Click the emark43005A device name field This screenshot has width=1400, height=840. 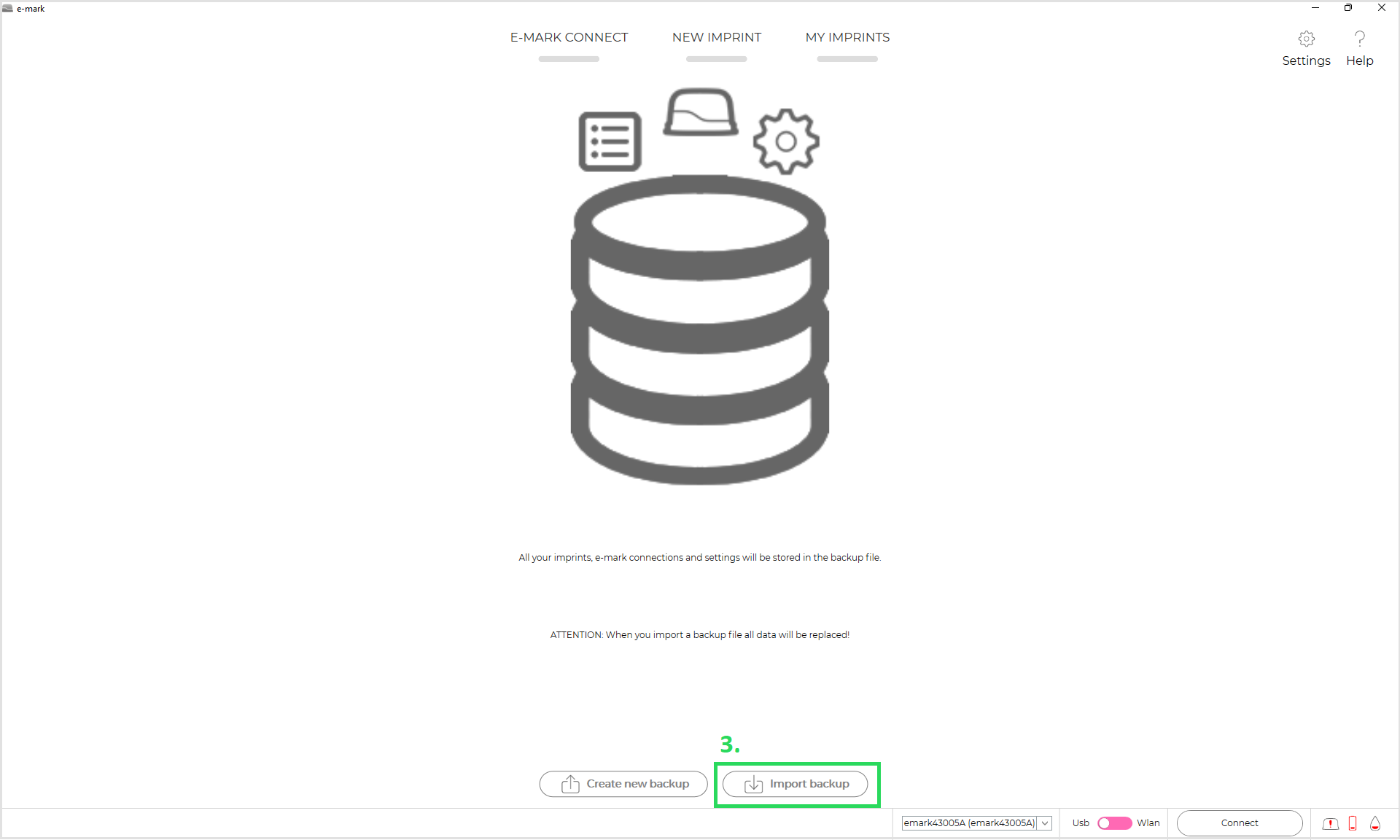tap(969, 823)
